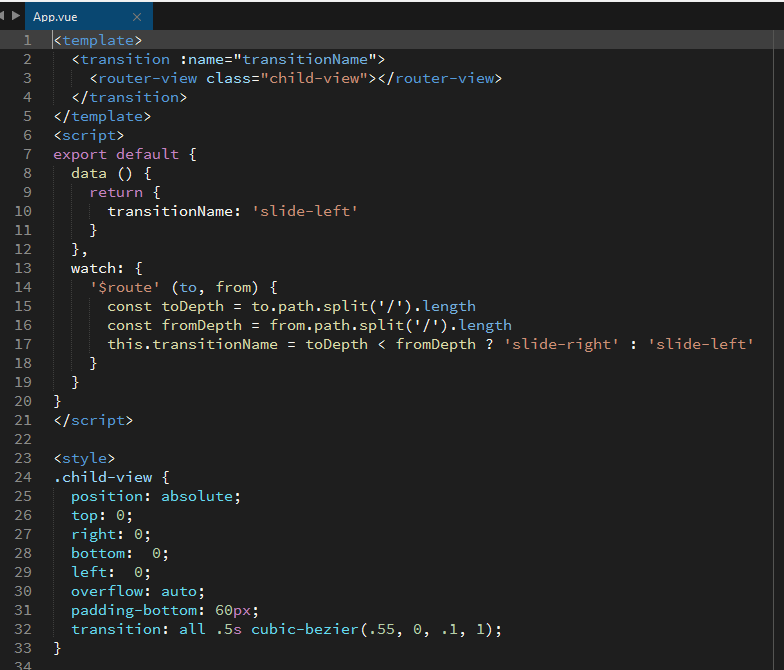The height and width of the screenshot is (670, 784).
Task: Click line number 13 in the gutter
Action: (x=23, y=268)
